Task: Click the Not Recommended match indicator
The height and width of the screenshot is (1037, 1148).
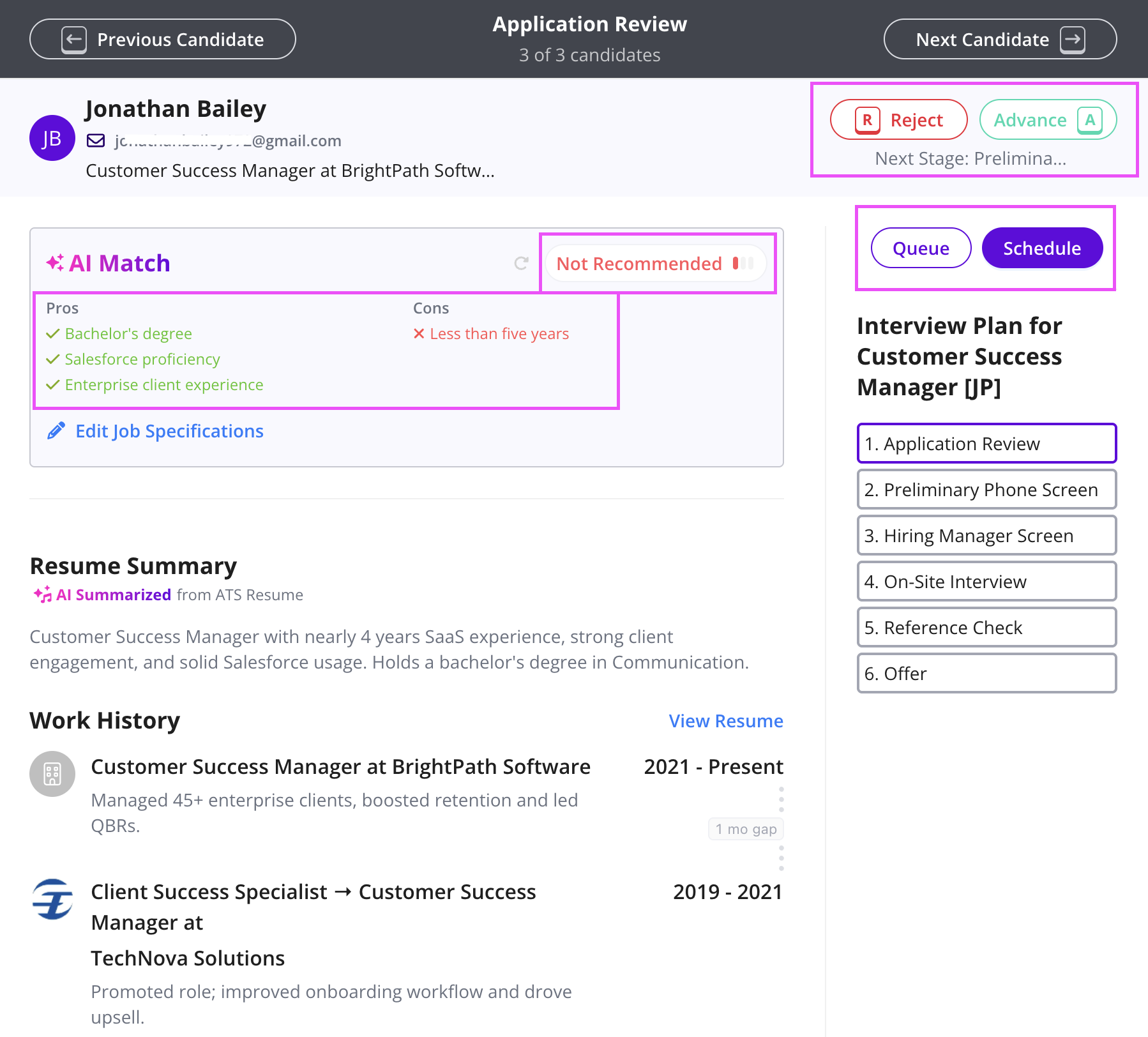Action: point(655,263)
